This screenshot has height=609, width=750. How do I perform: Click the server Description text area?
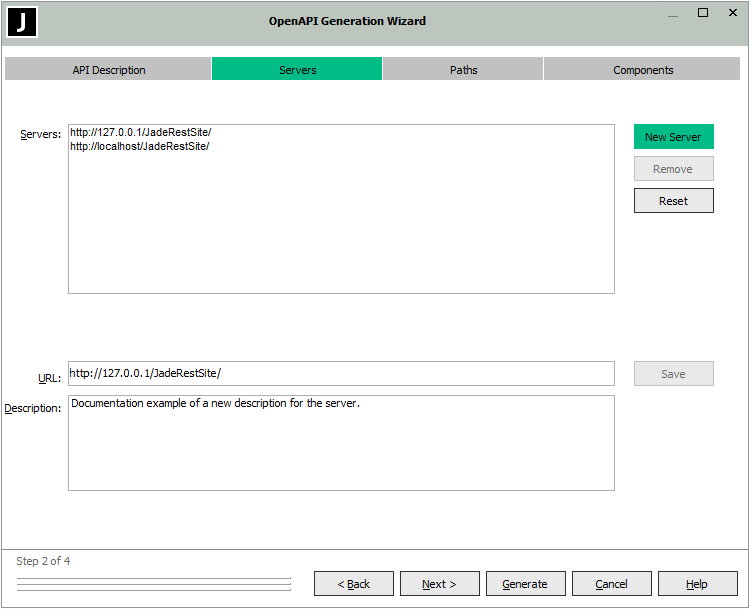click(x=340, y=443)
